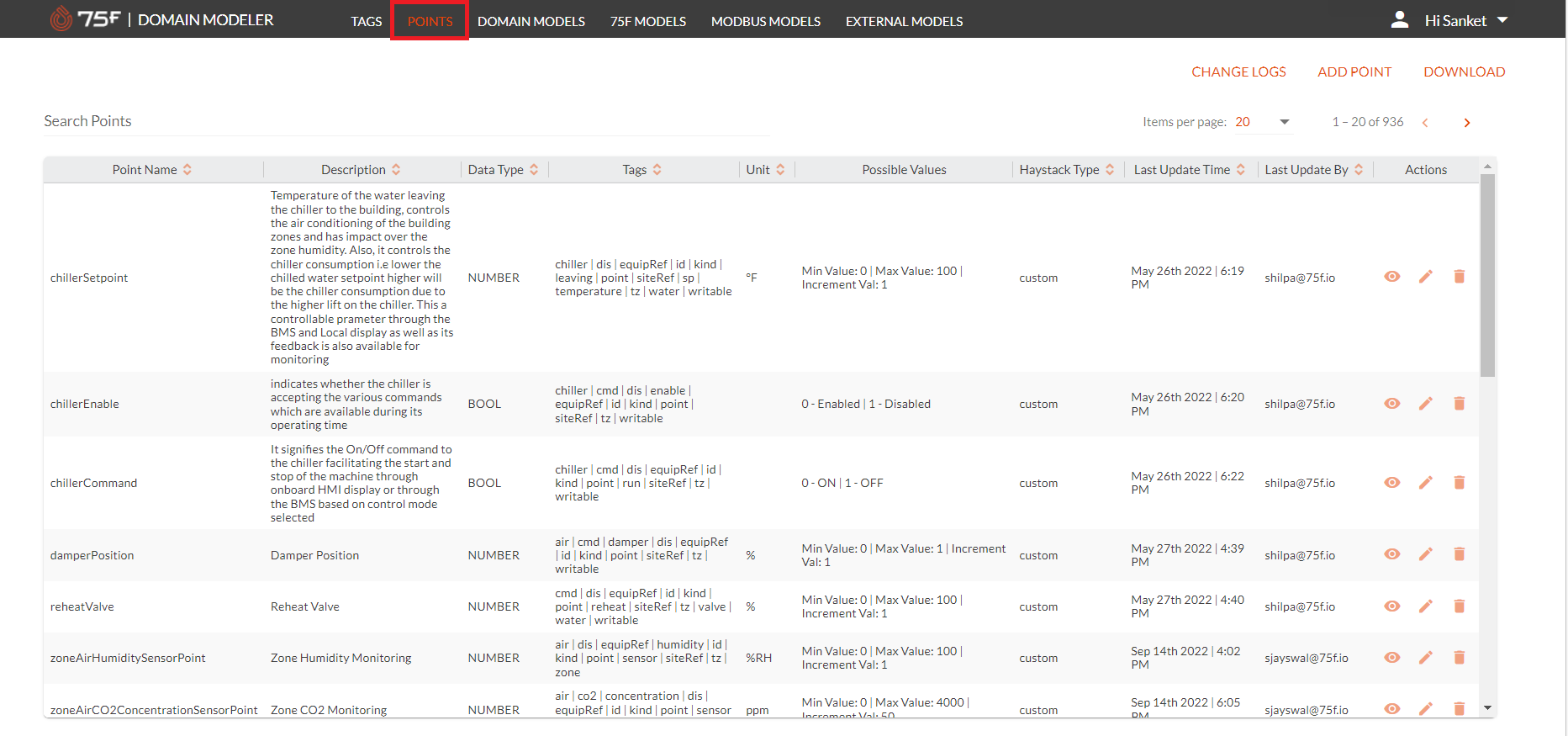Click the user profile avatar icon

coord(1400,20)
